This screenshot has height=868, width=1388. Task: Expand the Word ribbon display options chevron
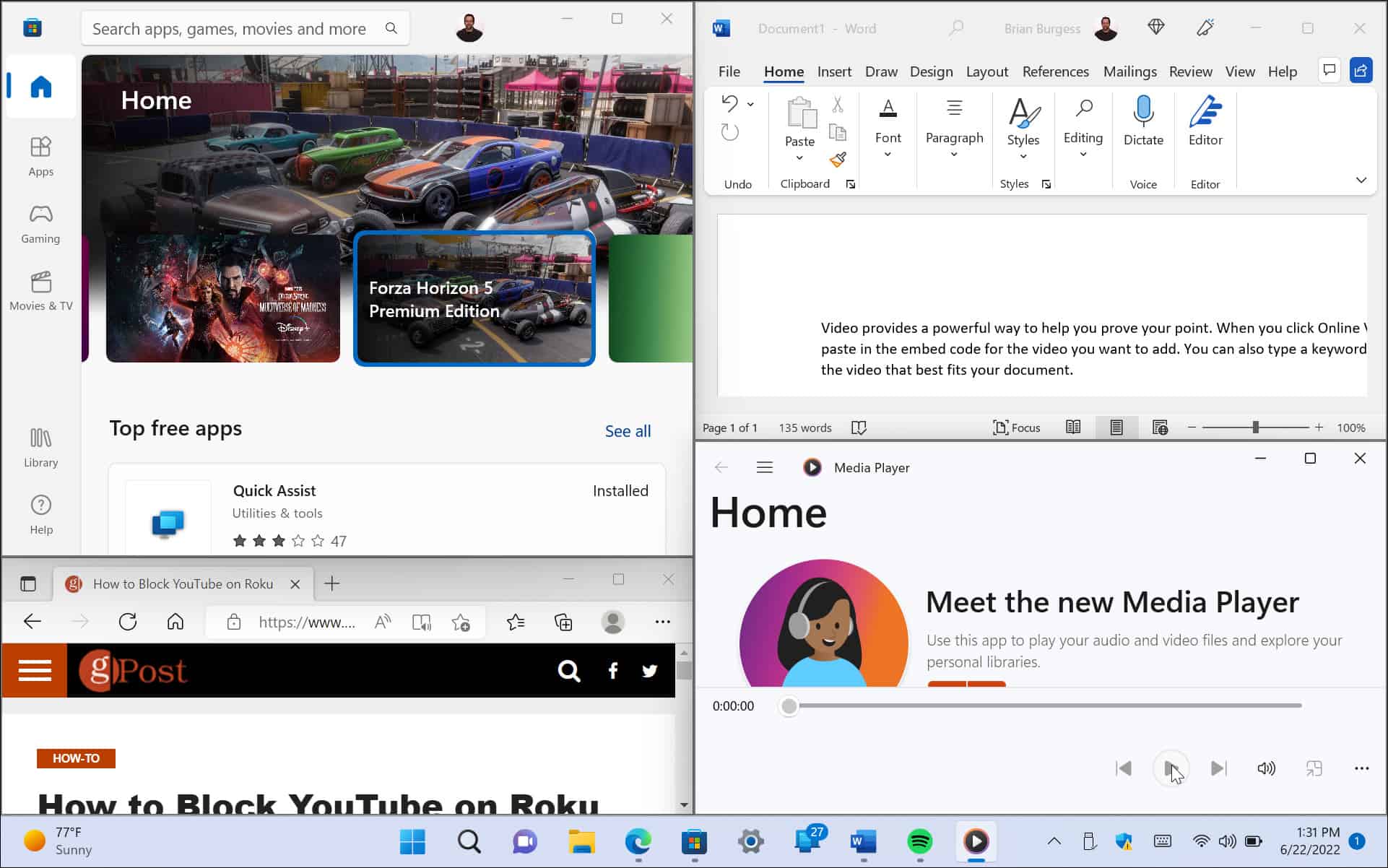(x=1361, y=181)
